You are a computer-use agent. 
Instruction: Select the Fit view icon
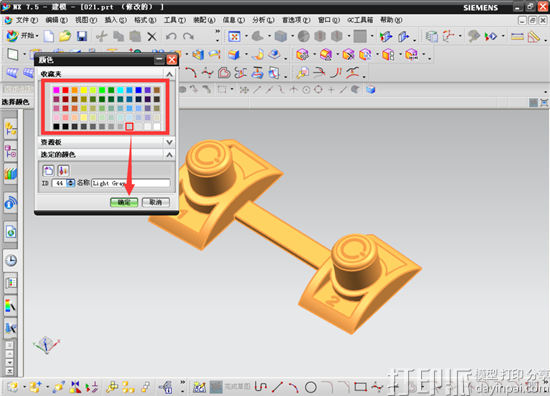[234, 36]
